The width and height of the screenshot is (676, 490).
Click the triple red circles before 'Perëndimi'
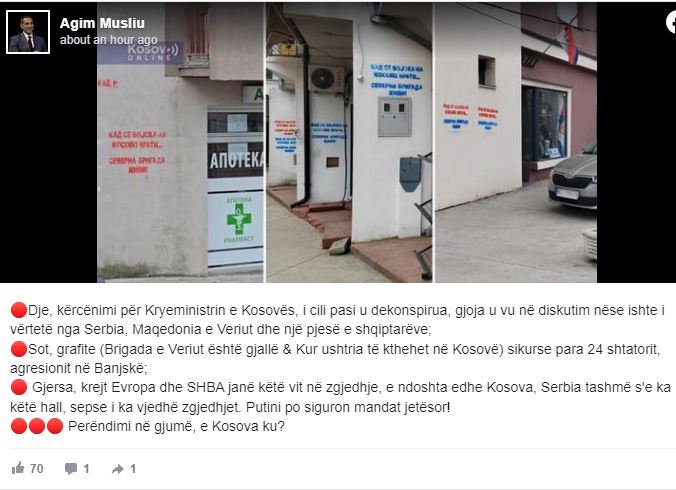pyautogui.click(x=37, y=426)
